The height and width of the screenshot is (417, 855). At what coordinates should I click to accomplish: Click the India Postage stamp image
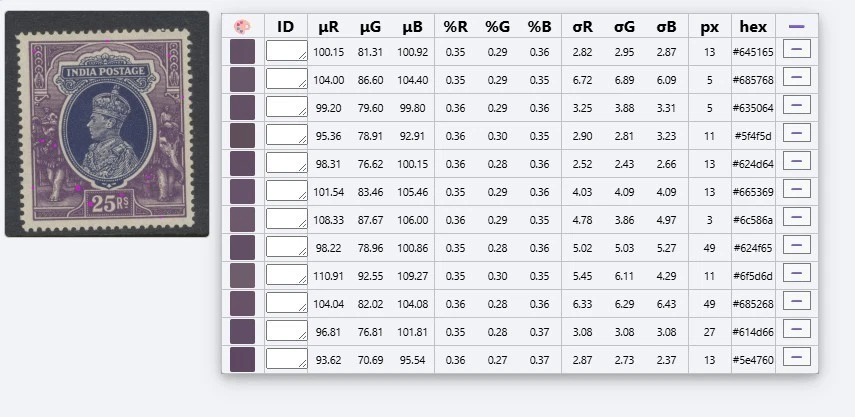point(107,124)
